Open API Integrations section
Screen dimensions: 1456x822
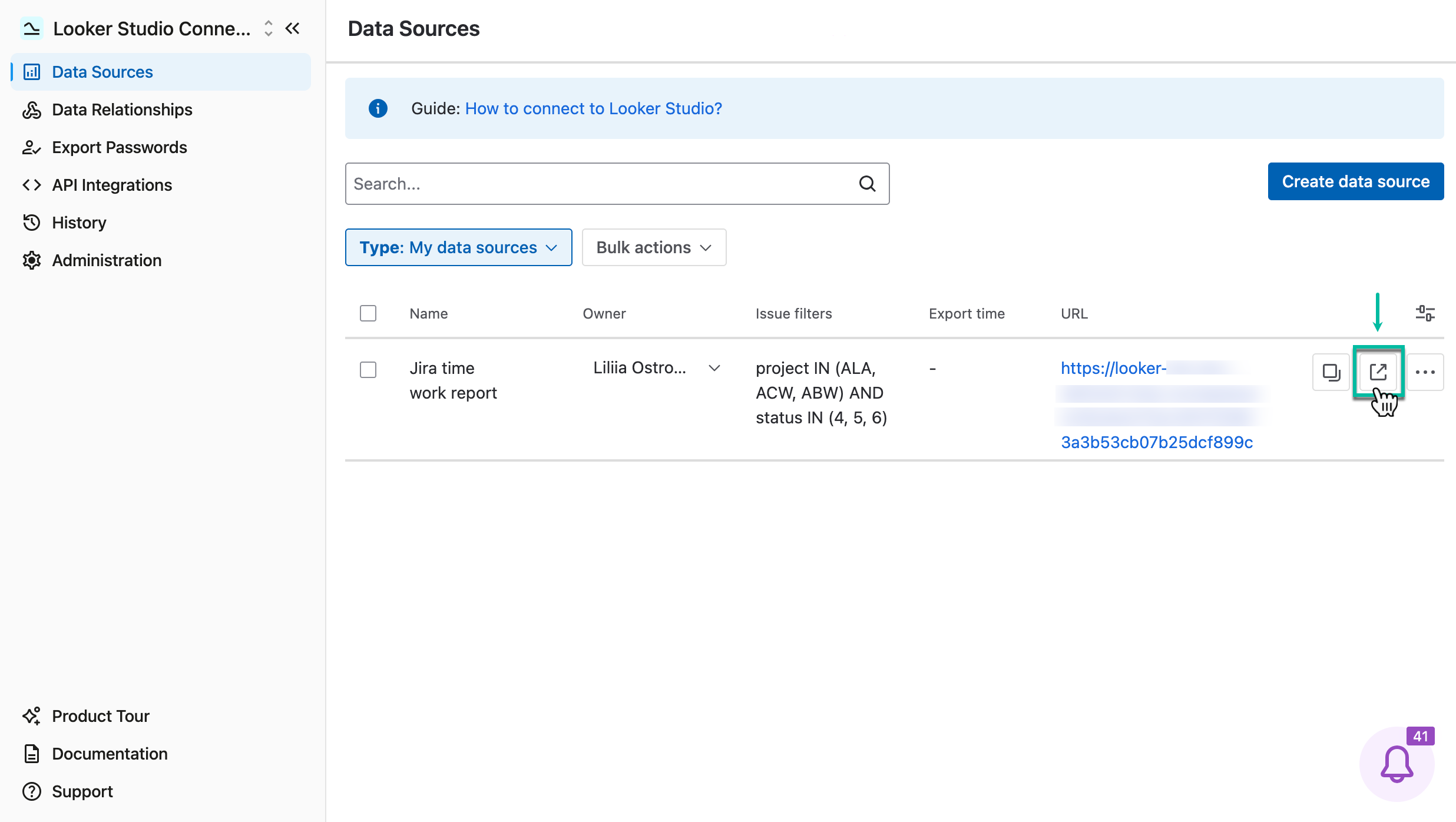point(161,185)
